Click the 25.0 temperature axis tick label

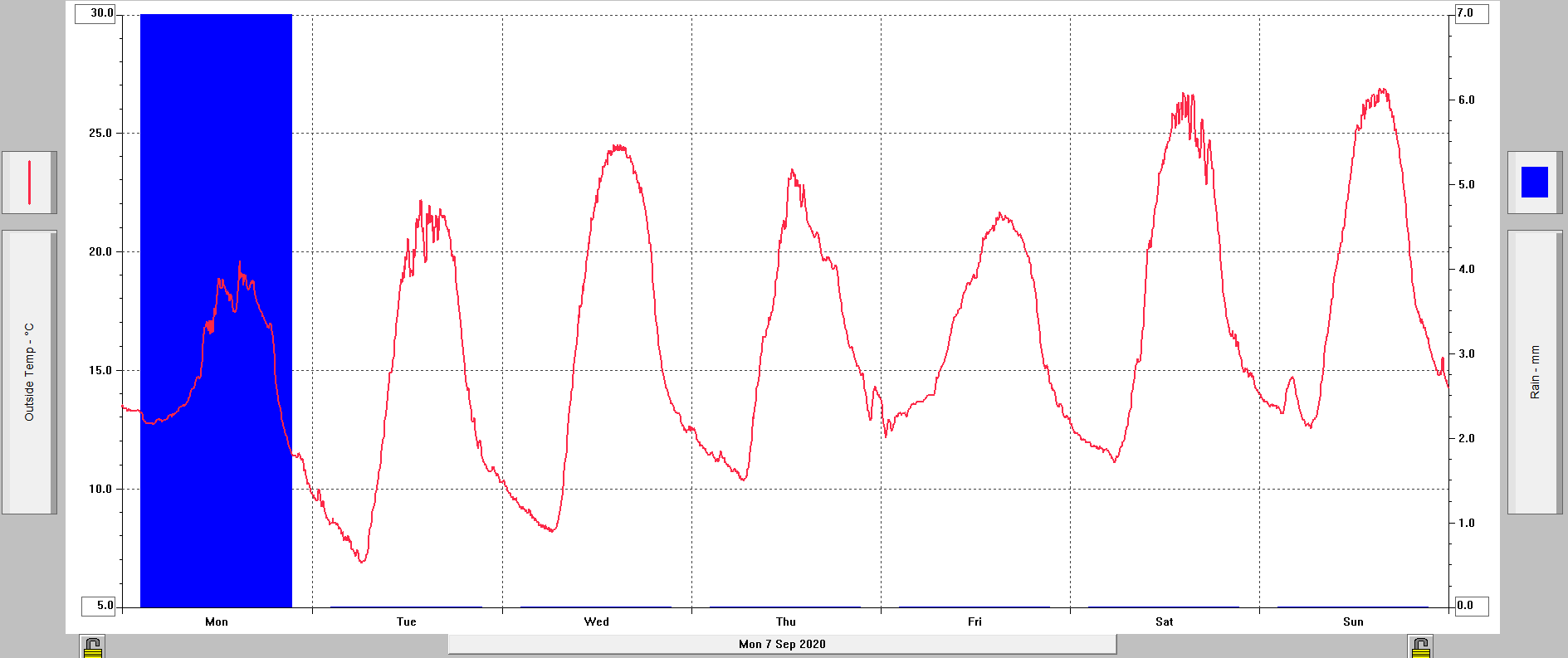(100, 133)
